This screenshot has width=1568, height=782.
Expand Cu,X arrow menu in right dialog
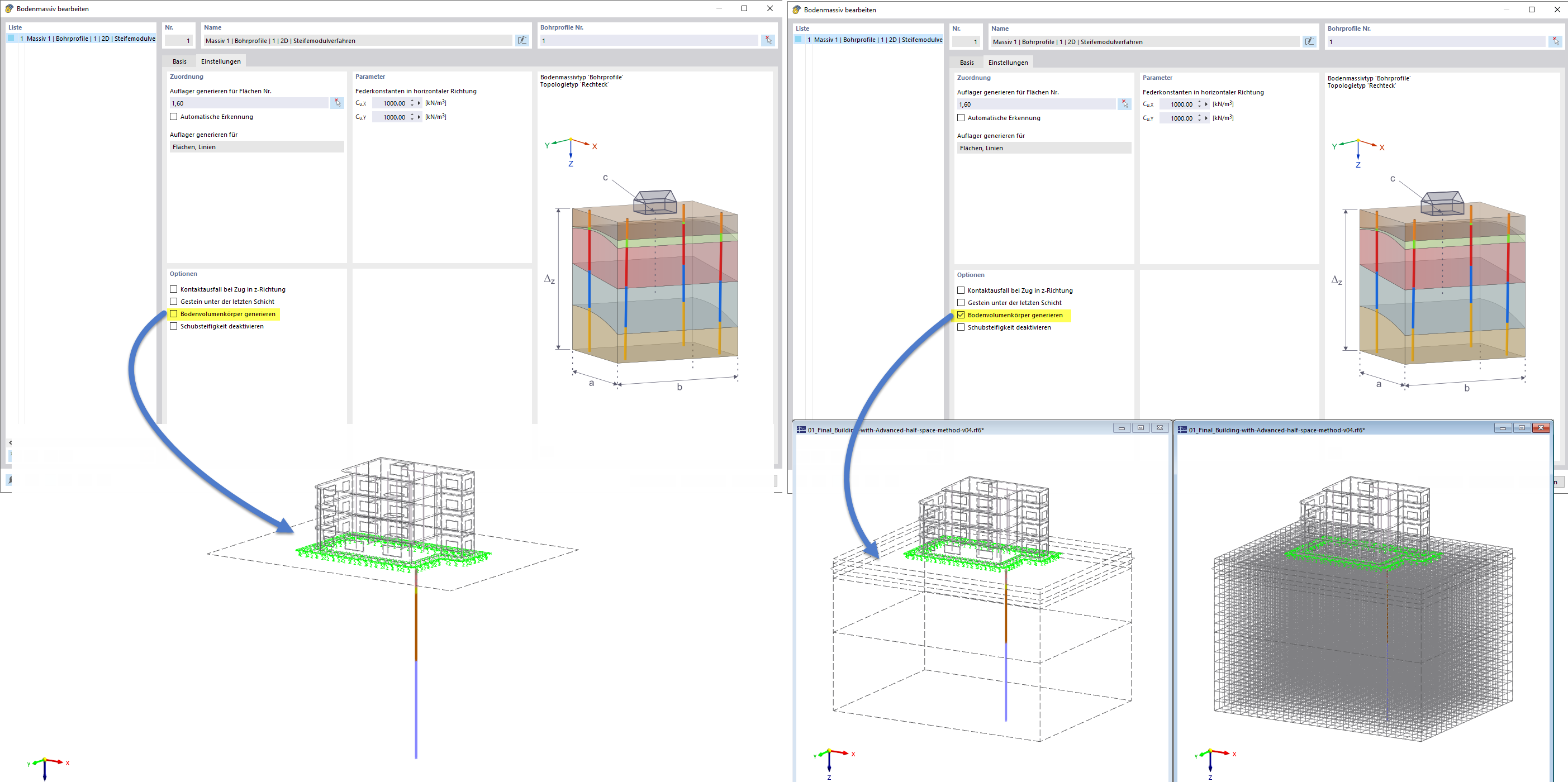pyautogui.click(x=1206, y=104)
